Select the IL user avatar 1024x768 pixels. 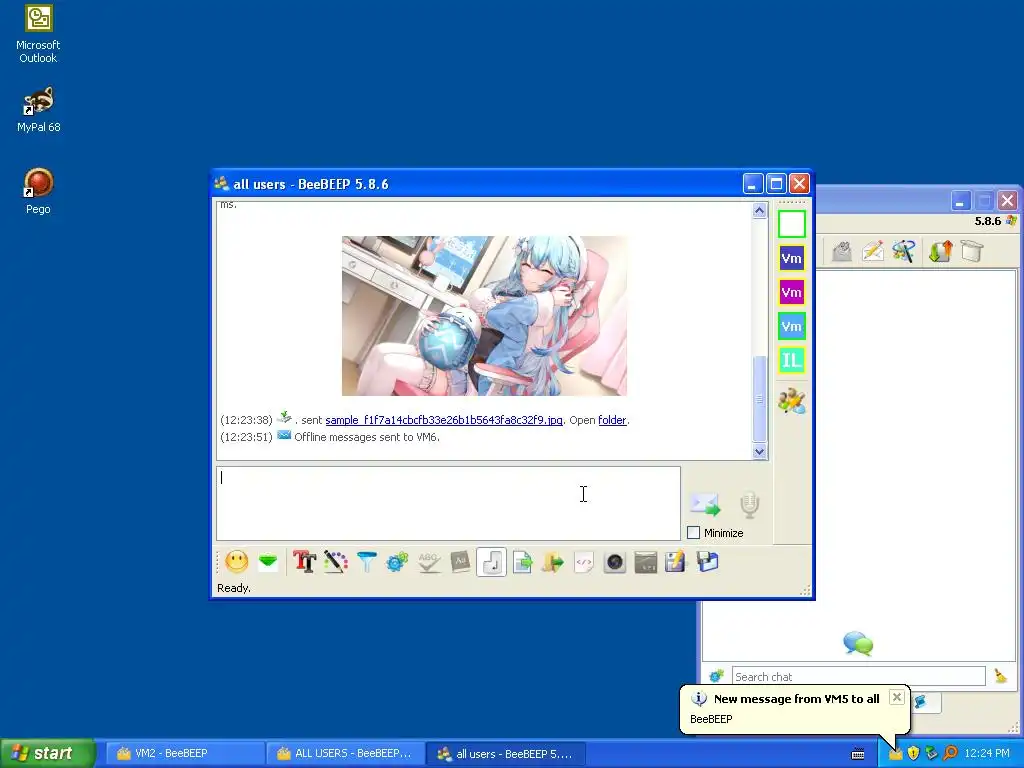(x=792, y=360)
